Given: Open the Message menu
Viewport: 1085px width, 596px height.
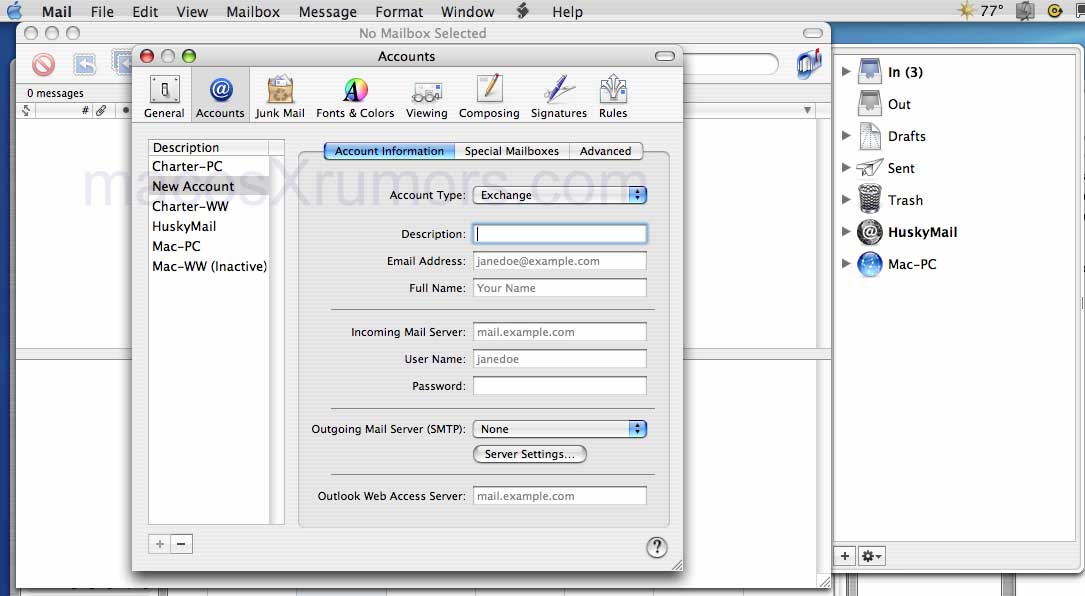Looking at the screenshot, I should click(x=328, y=12).
